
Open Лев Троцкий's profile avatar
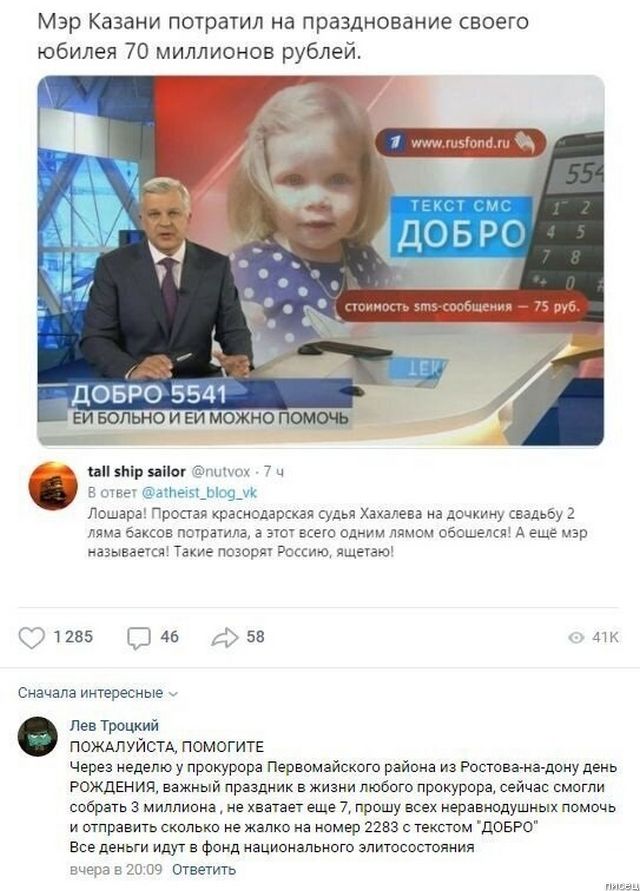coord(38,736)
